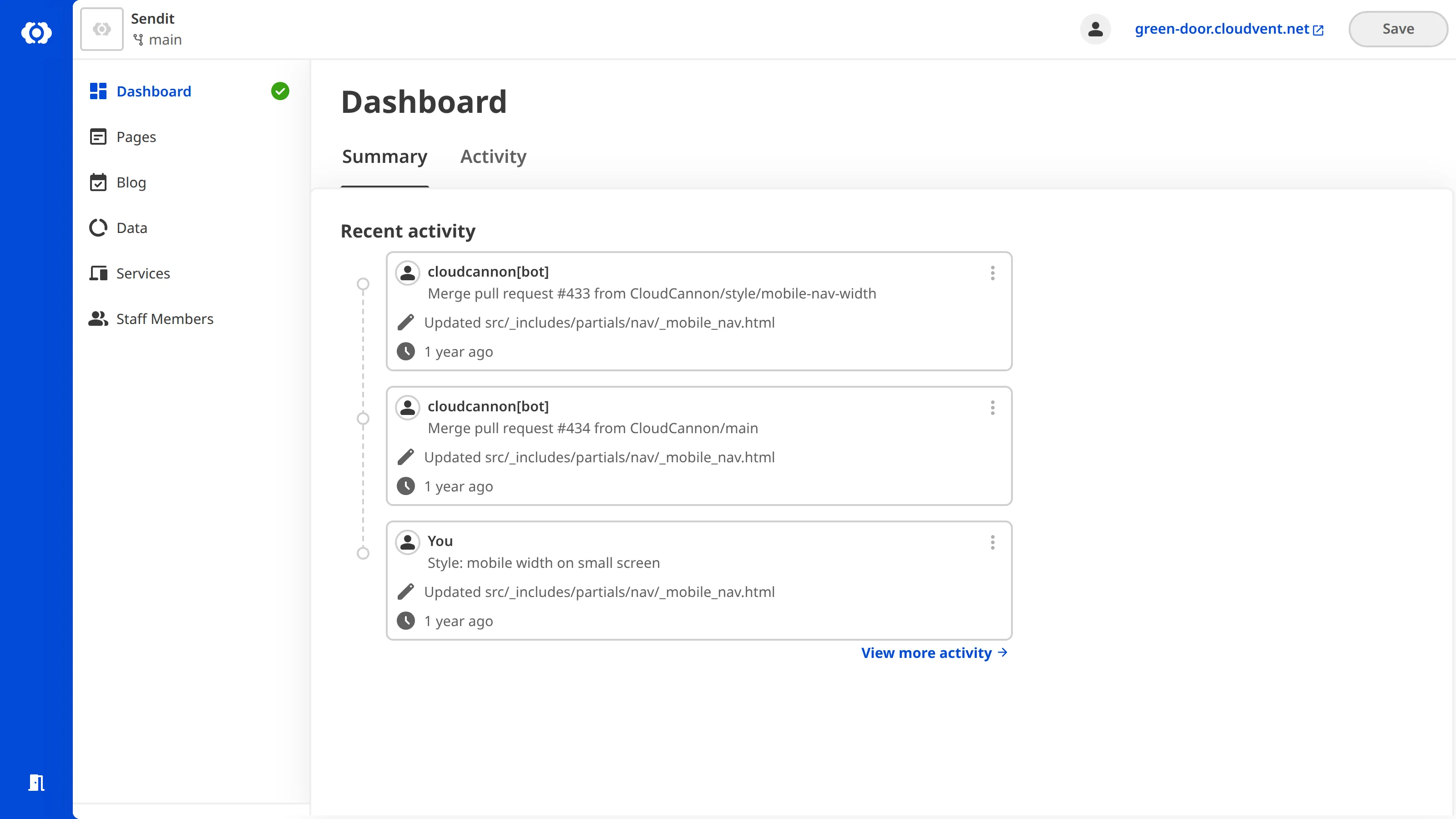Click avatar on the #434 merge activity card
1456x819 pixels.
pyautogui.click(x=407, y=407)
